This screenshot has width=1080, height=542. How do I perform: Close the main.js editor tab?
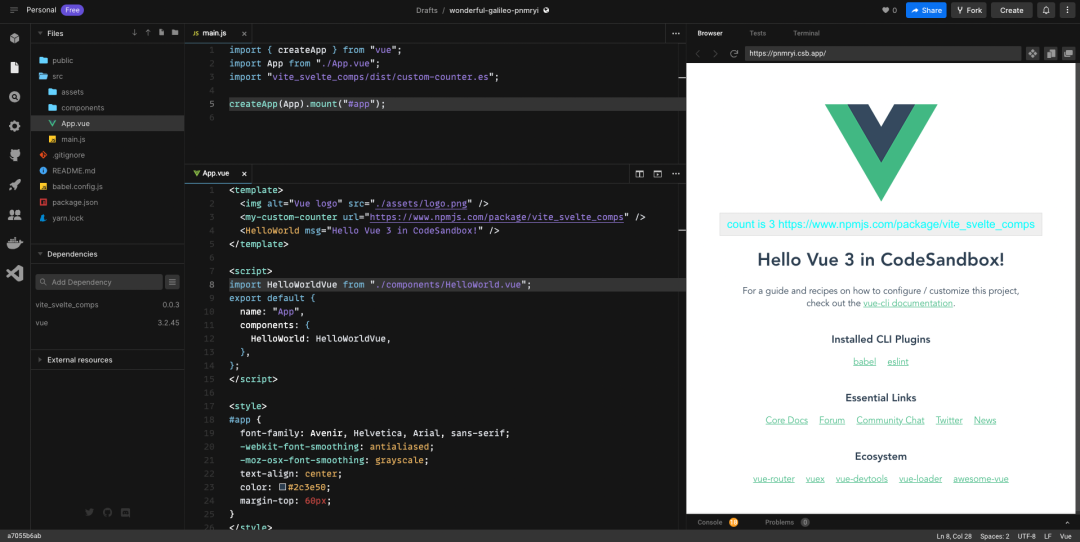click(x=243, y=33)
